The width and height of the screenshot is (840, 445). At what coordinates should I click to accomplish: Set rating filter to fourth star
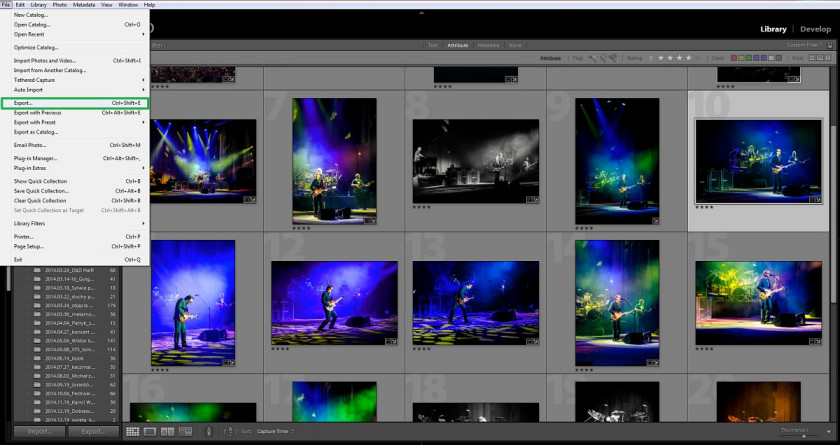pos(689,58)
